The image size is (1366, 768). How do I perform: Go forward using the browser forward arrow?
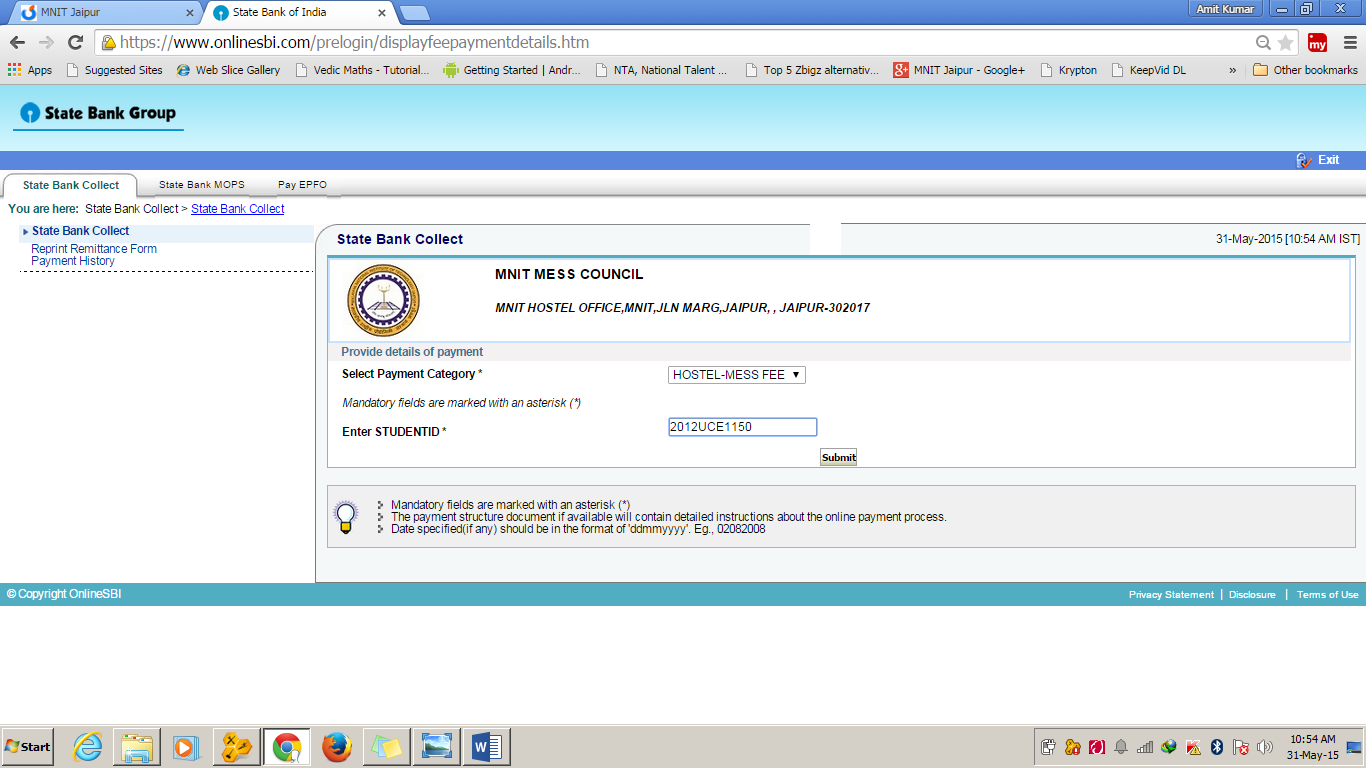point(46,43)
